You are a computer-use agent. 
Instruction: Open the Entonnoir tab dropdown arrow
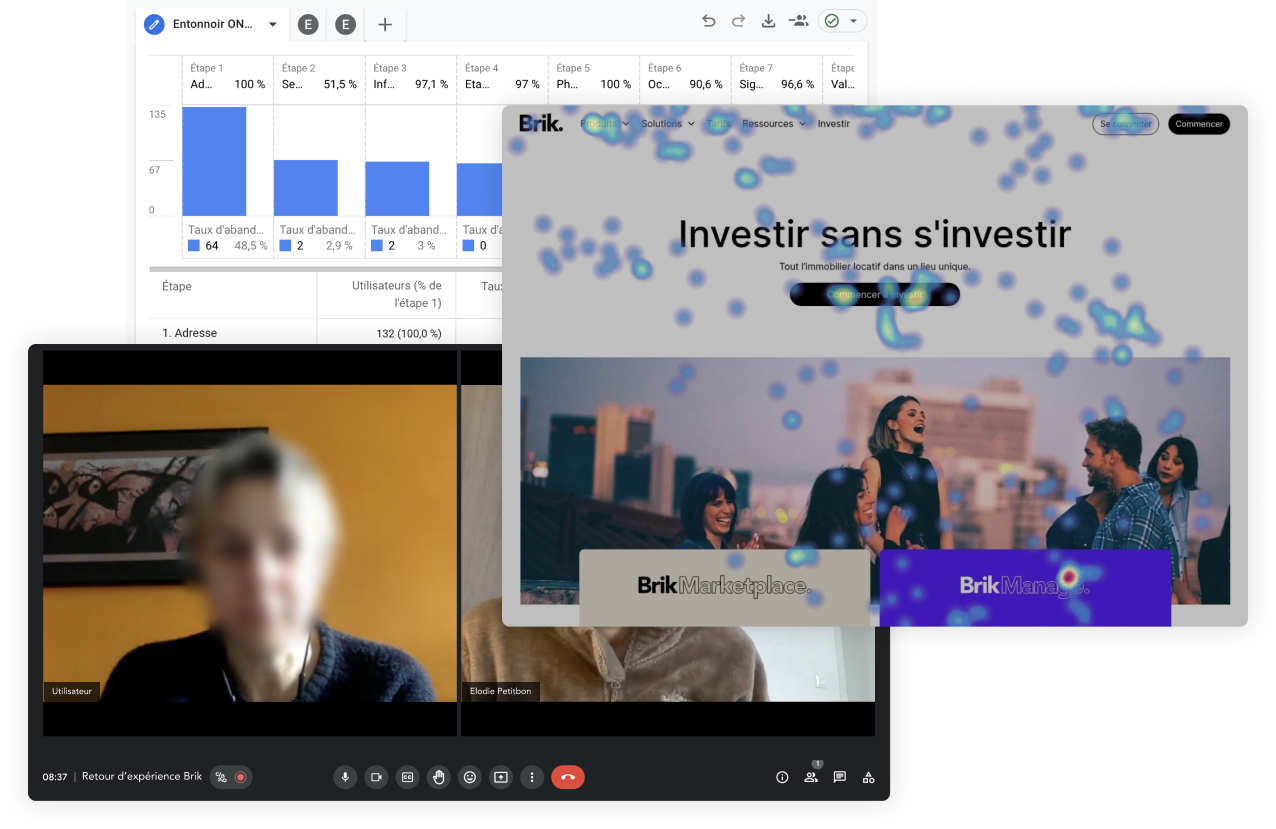pos(273,24)
